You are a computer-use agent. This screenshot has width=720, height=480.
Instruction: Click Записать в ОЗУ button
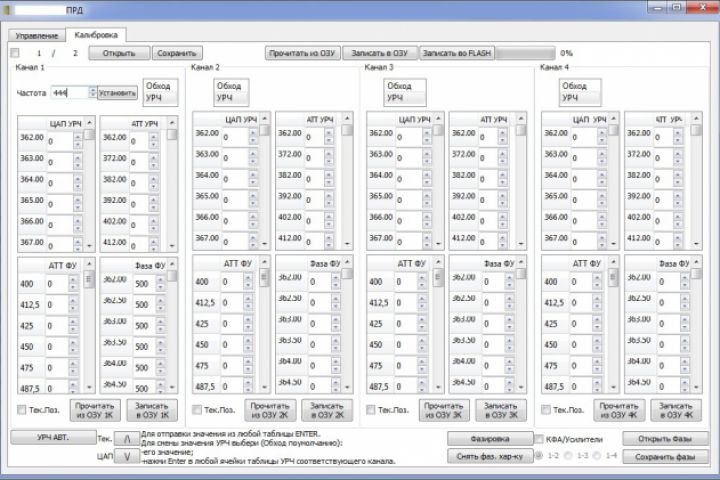380,53
